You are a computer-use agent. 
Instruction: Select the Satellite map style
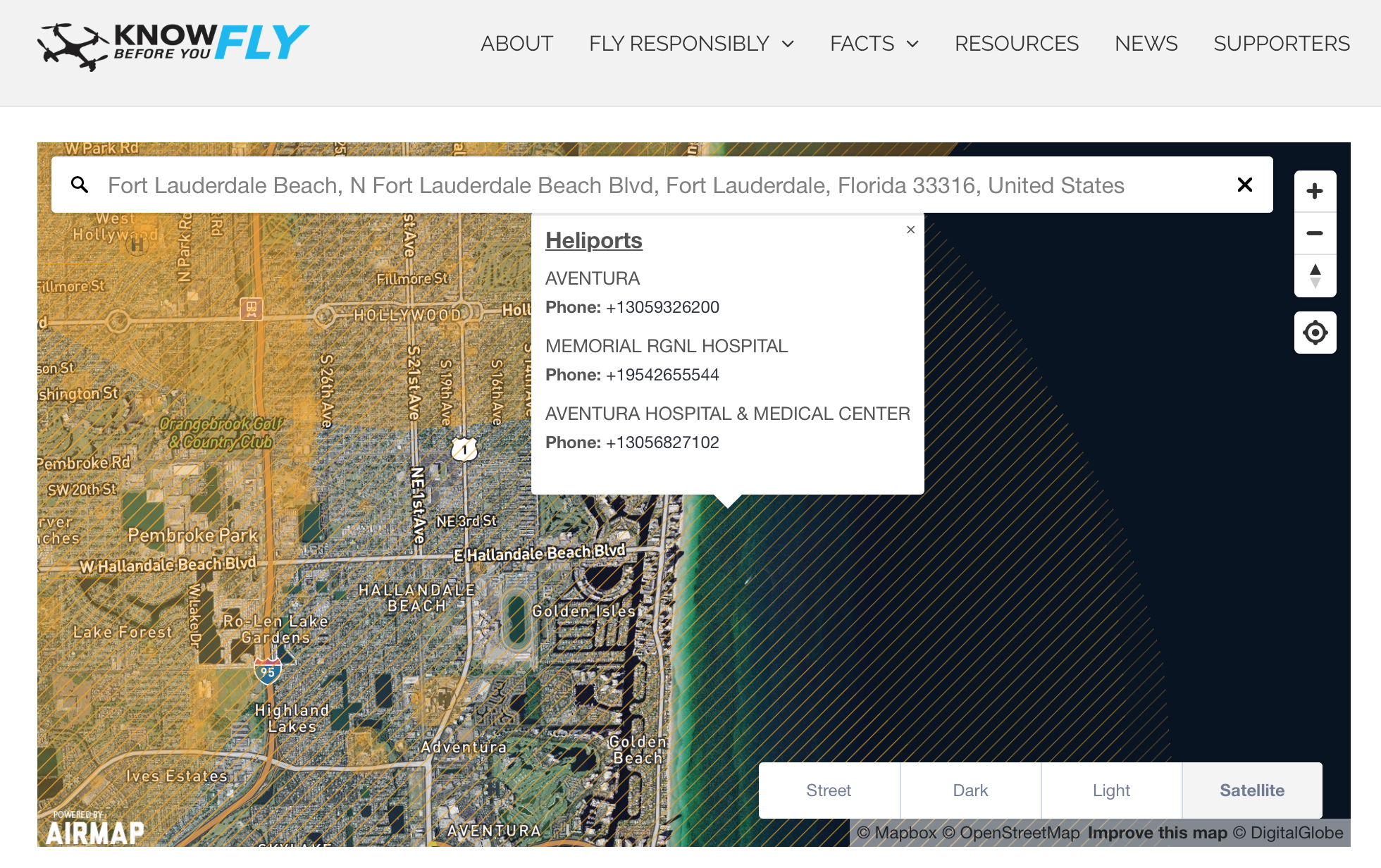(x=1252, y=790)
